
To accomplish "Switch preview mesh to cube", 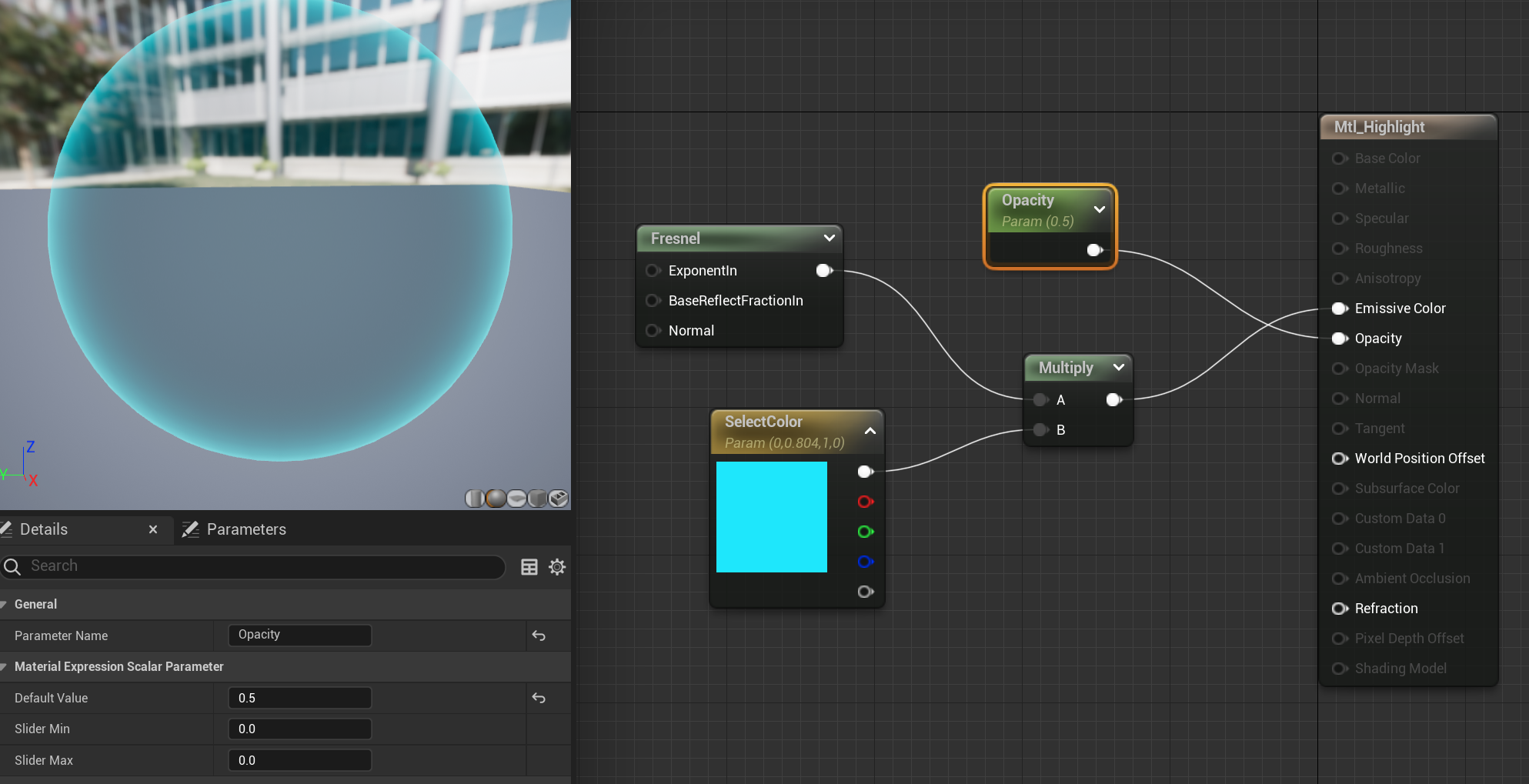I will click(538, 499).
